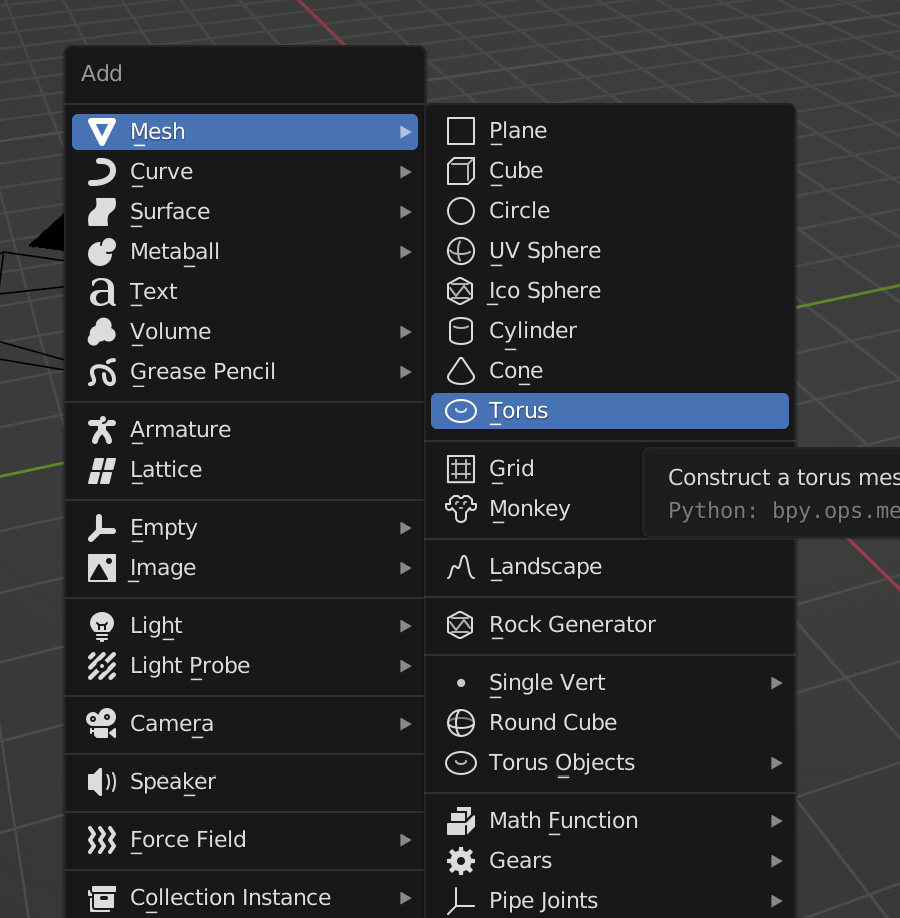Click the Plane square icon

tap(461, 131)
